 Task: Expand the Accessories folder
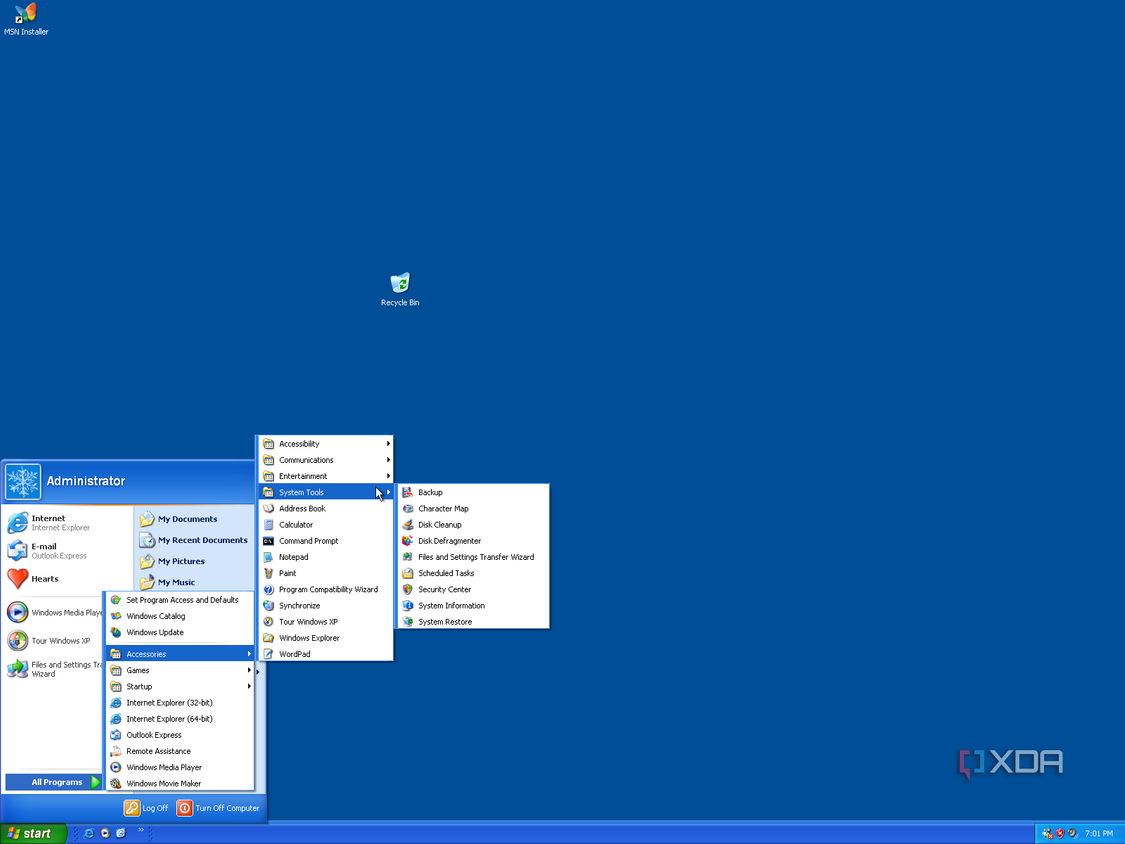180,654
